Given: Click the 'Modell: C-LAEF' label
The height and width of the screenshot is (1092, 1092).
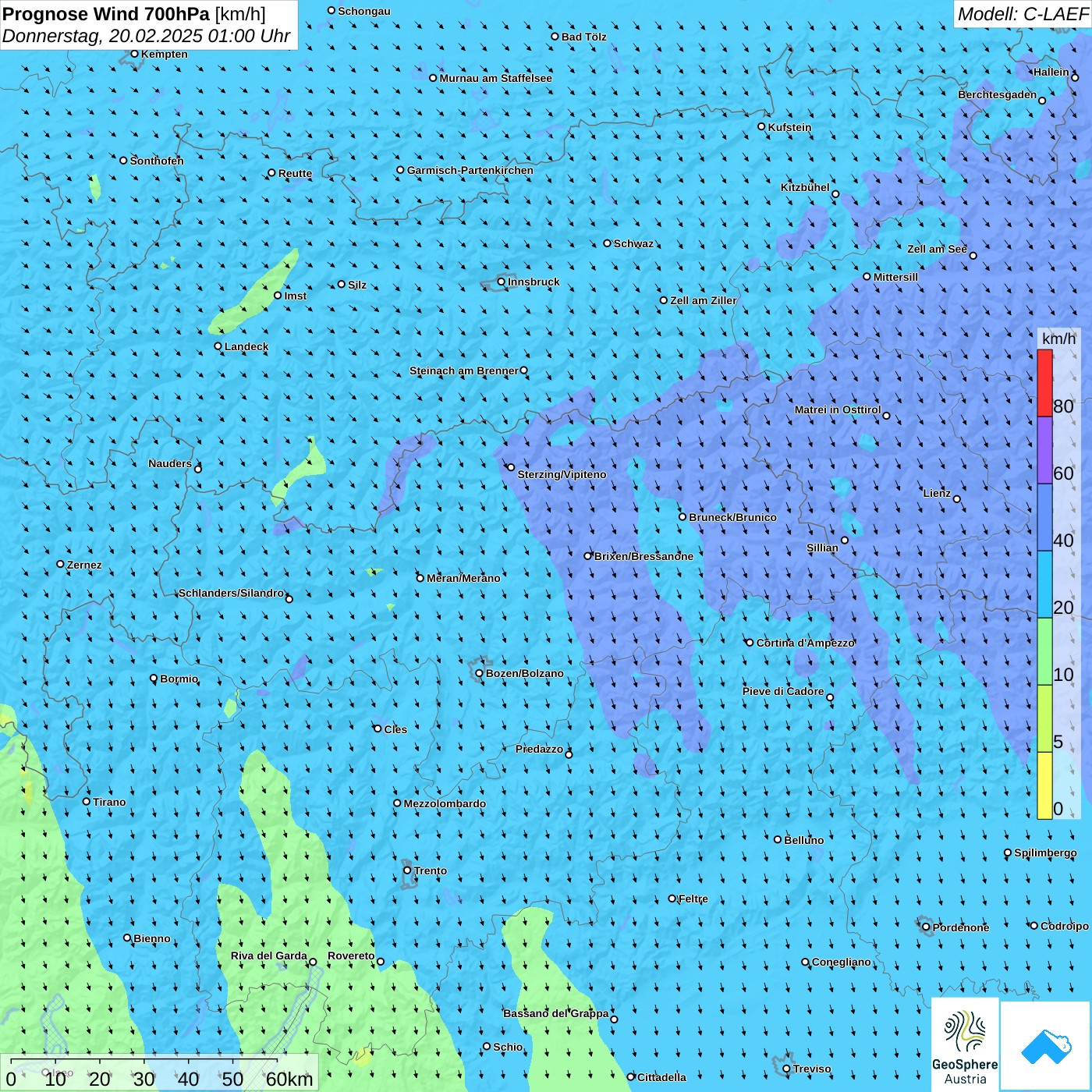Looking at the screenshot, I should (x=1022, y=14).
